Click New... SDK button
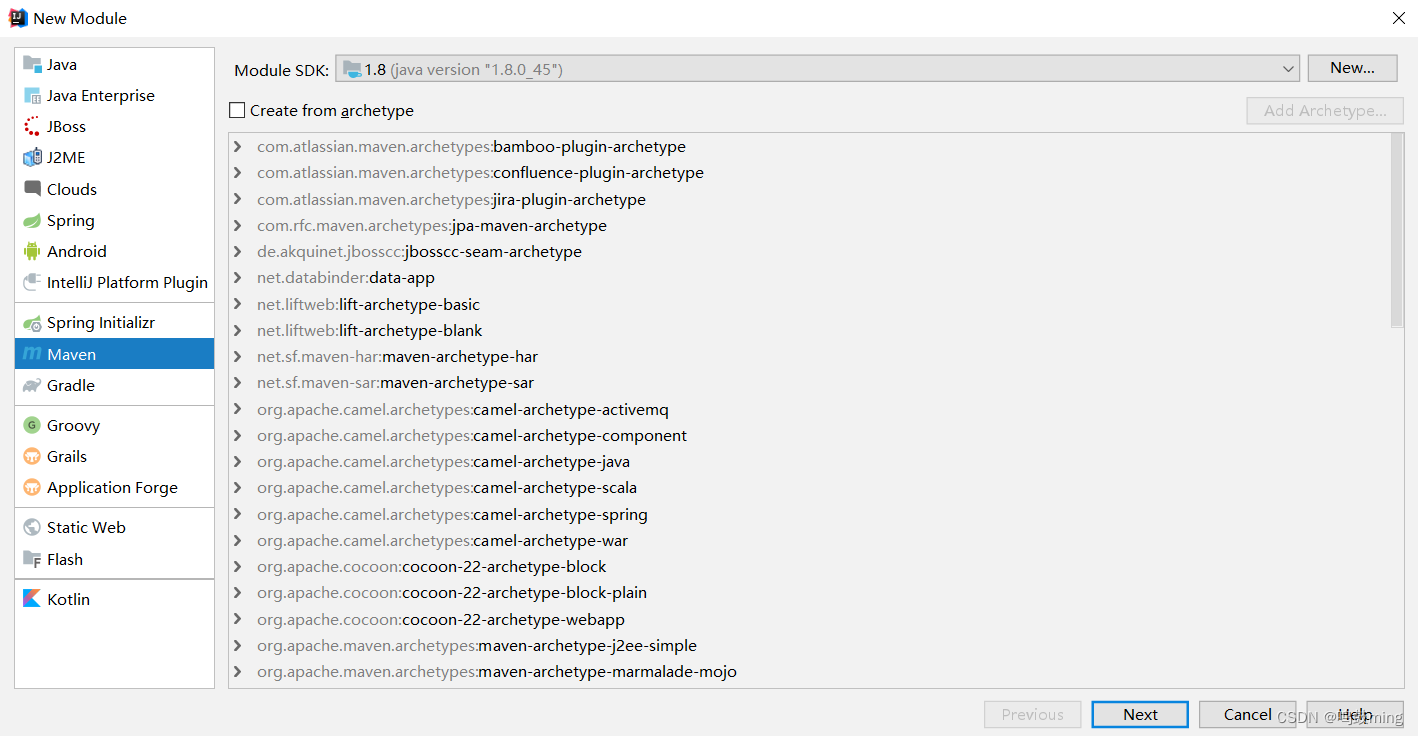The image size is (1418, 736). click(1352, 68)
